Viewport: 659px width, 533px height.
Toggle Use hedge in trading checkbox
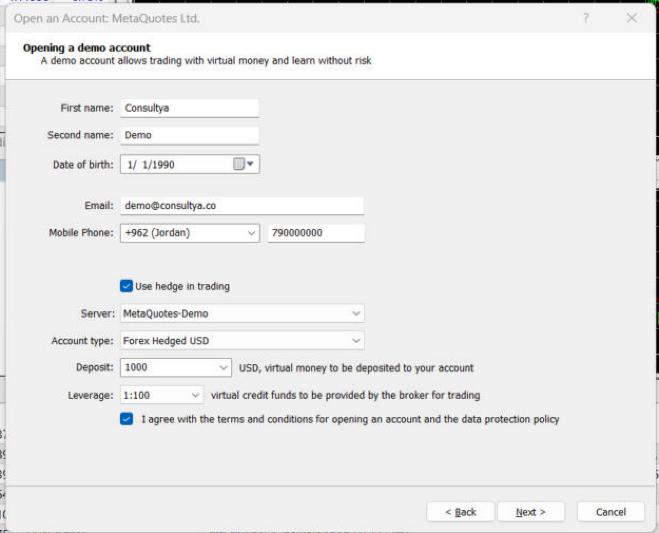click(126, 286)
